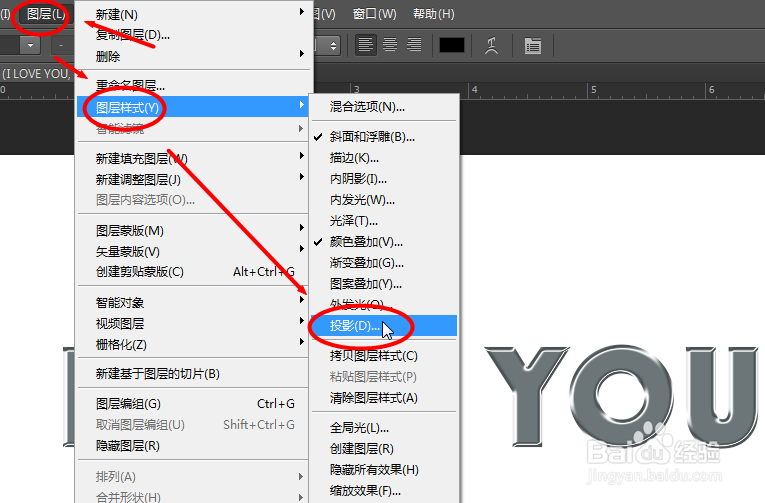Select 渐变叠加(G)... layer style
This screenshot has width=765, height=503.
point(384,263)
